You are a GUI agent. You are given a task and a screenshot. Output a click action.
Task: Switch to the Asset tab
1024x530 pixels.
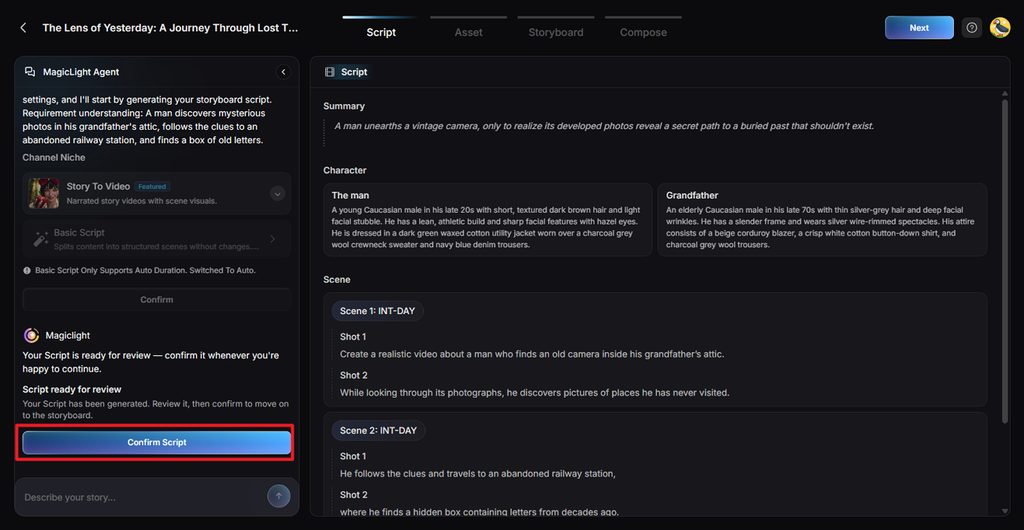(x=468, y=32)
